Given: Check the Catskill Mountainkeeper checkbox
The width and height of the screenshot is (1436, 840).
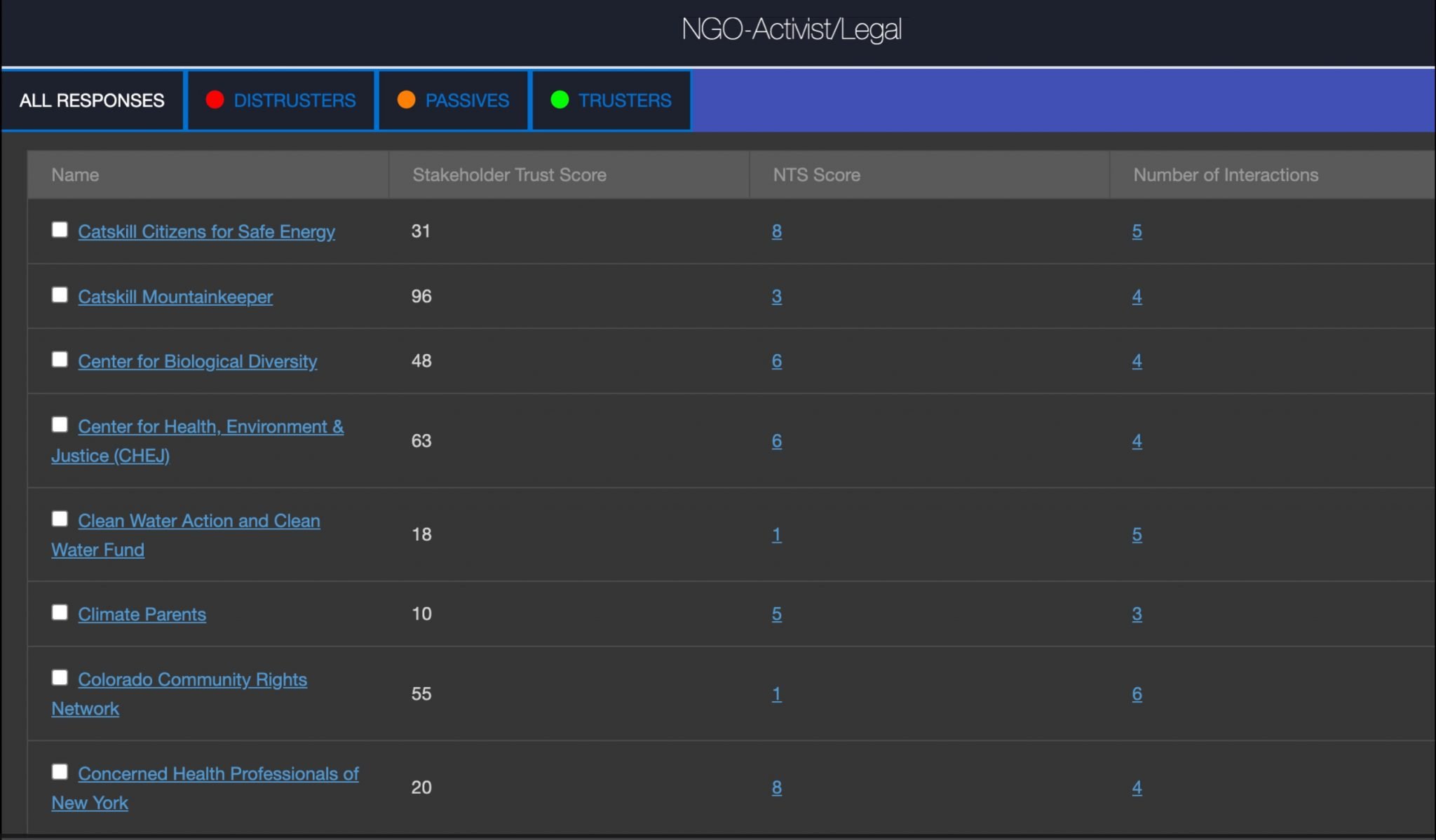Looking at the screenshot, I should (60, 295).
